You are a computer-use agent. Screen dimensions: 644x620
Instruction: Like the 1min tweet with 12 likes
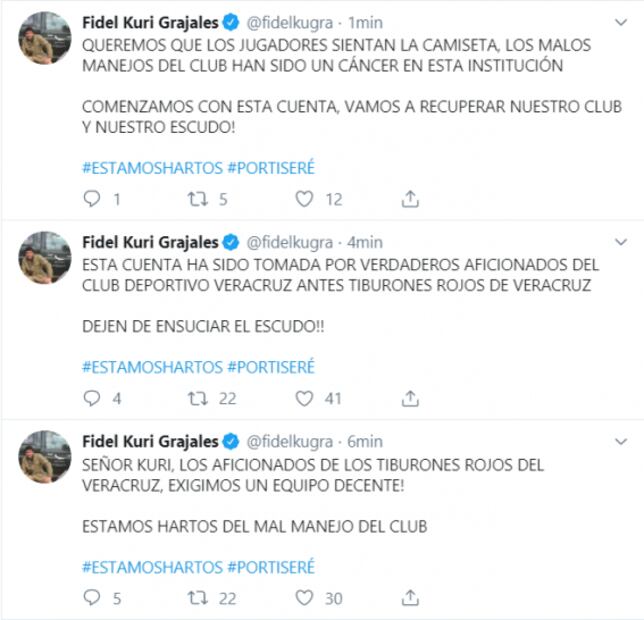[304, 199]
